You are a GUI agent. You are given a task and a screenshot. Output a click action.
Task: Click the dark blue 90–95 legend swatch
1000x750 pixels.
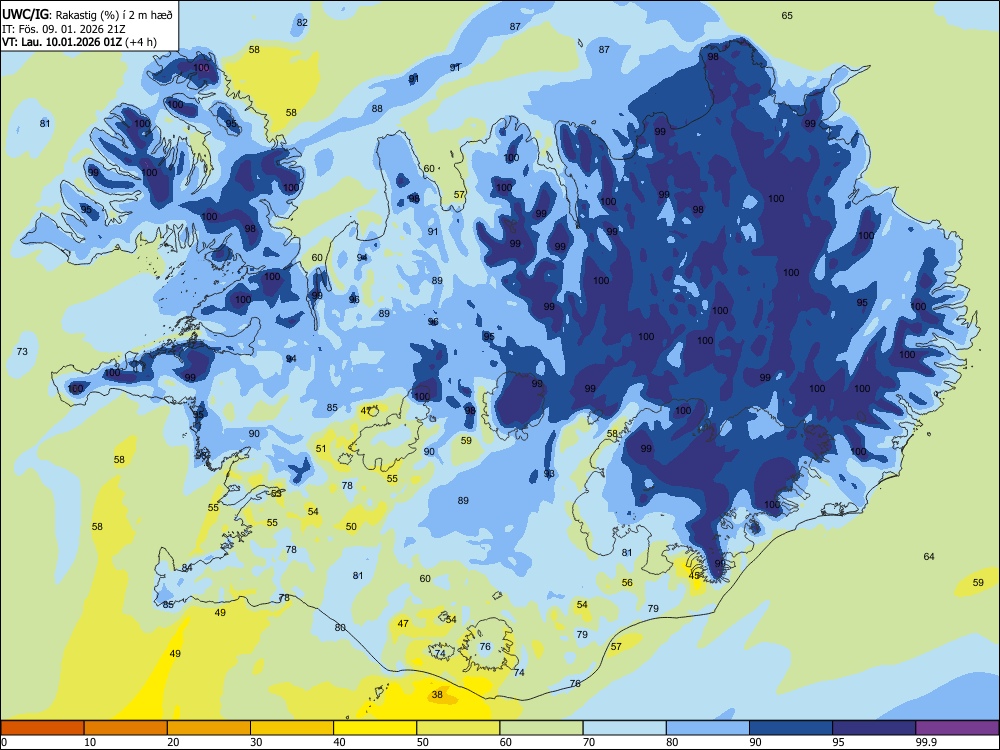pos(791,728)
